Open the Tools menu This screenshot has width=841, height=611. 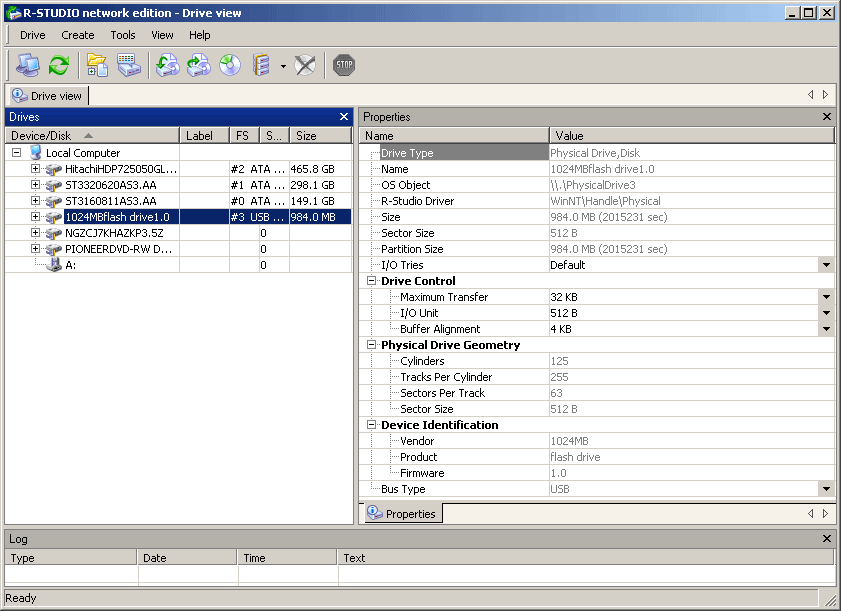(123, 35)
